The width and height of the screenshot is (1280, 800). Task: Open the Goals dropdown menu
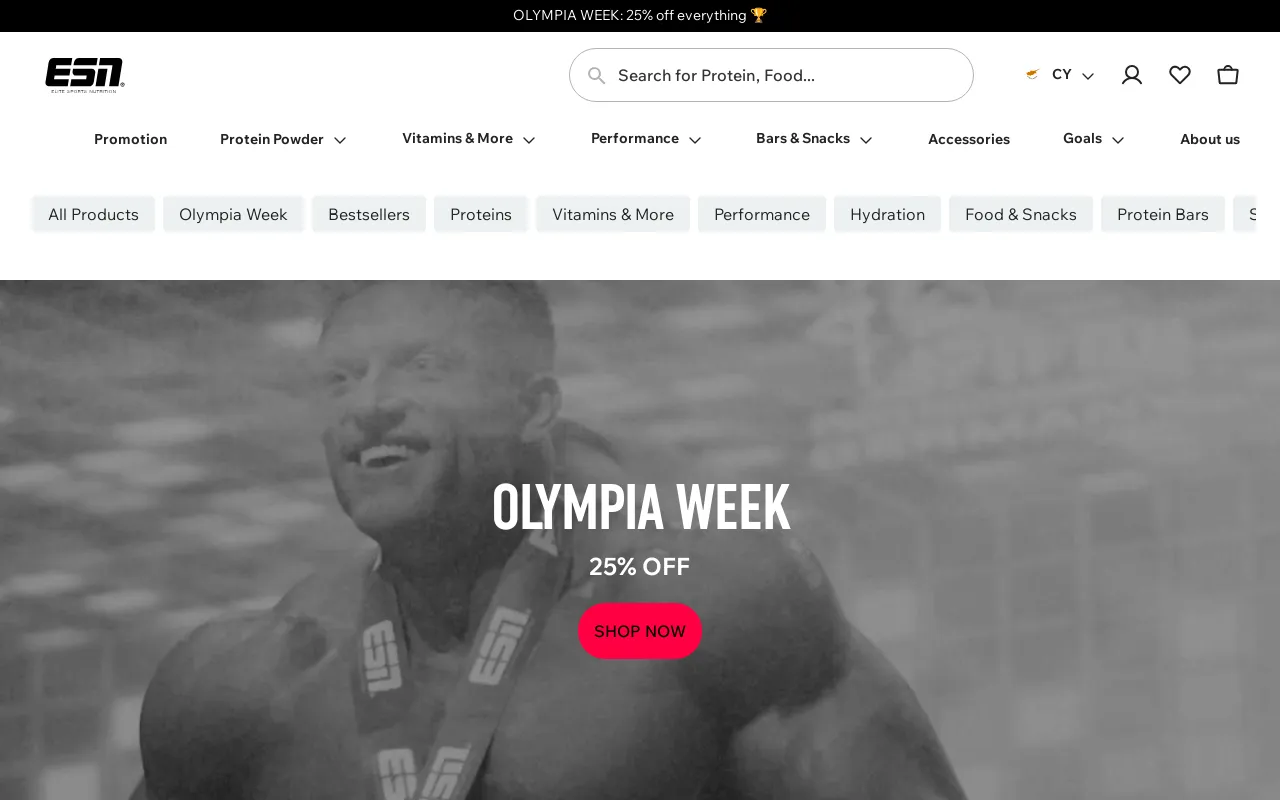(1093, 139)
